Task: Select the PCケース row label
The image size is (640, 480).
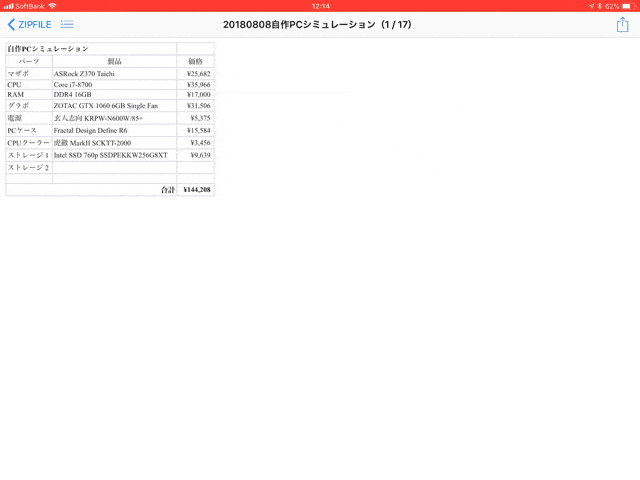Action: (x=29, y=130)
